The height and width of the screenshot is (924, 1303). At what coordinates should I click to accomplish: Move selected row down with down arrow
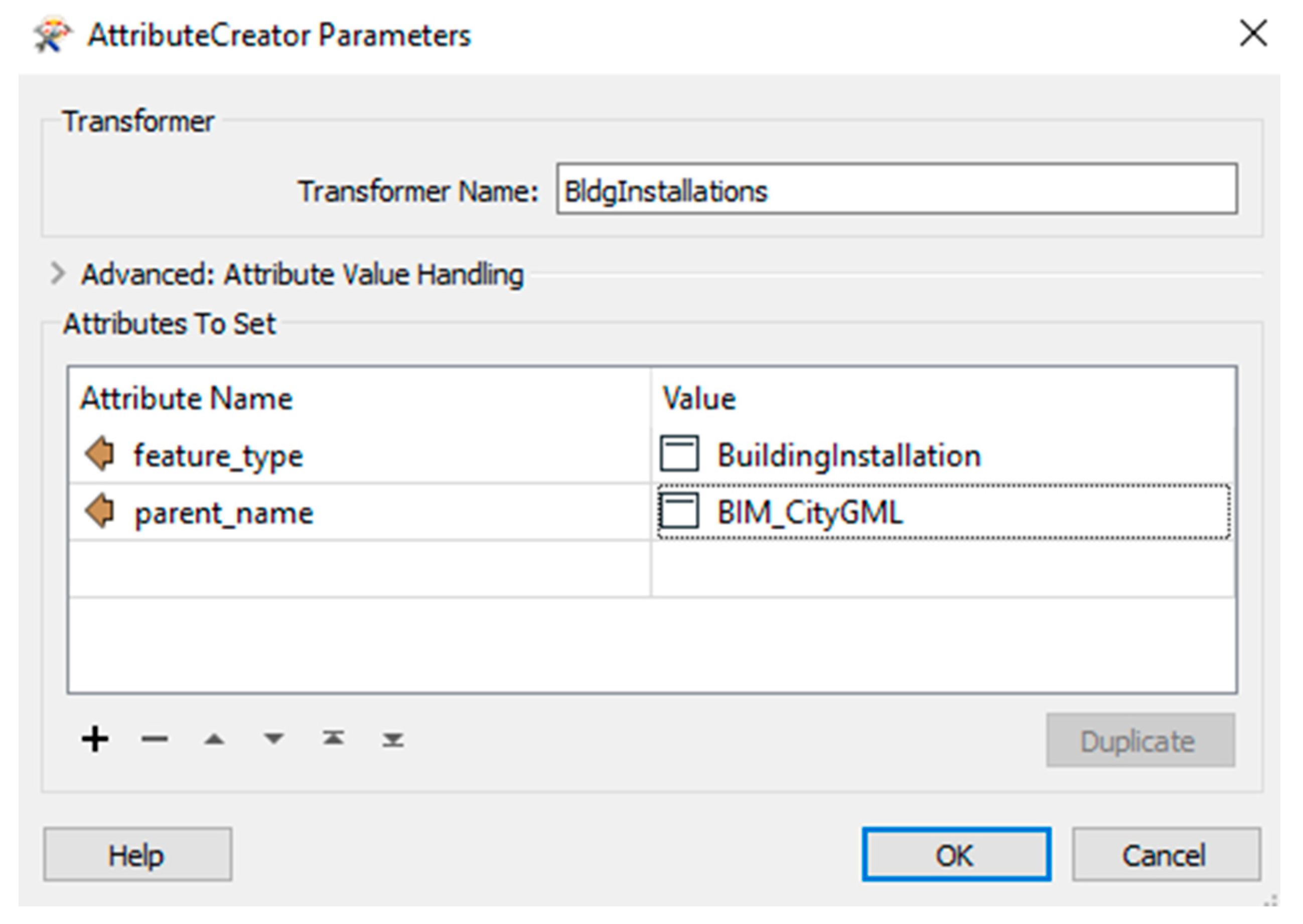pos(273,739)
